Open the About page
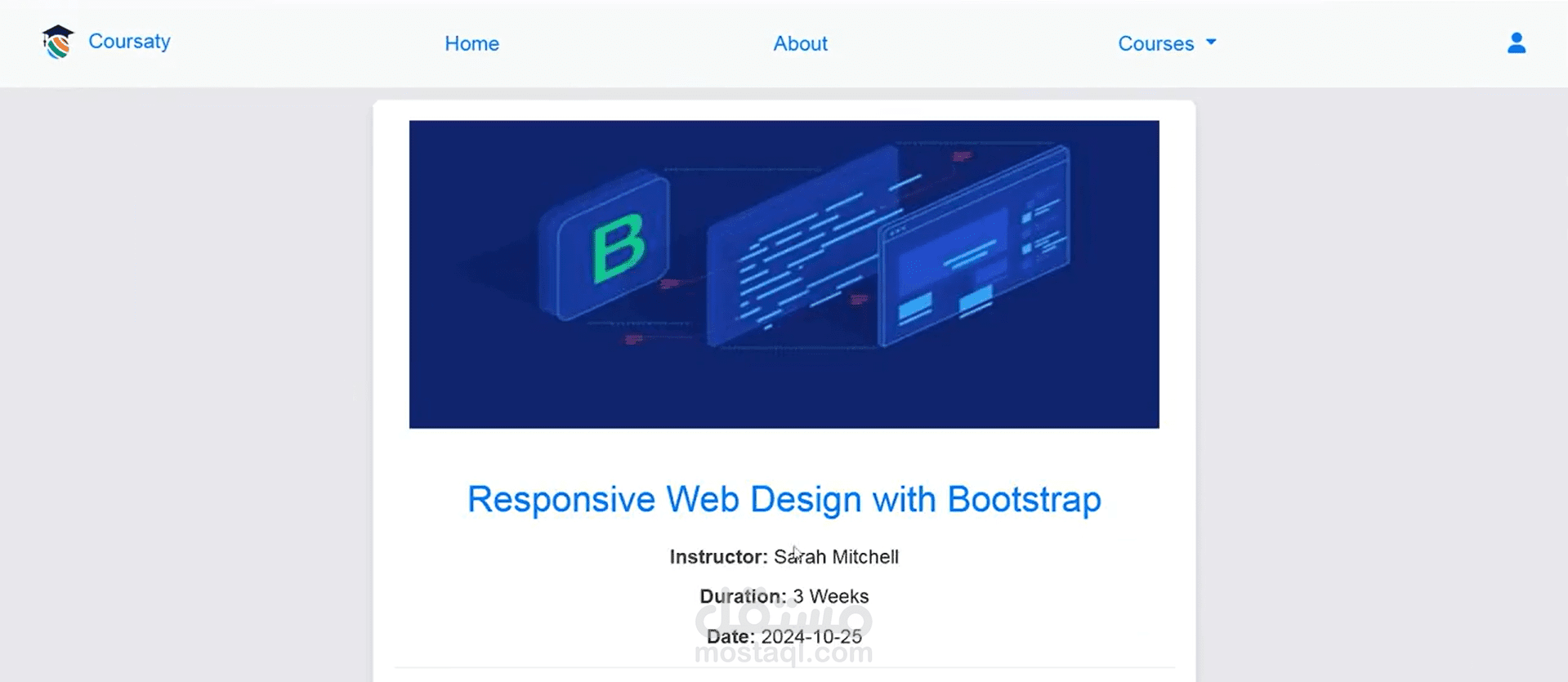Screen dimensions: 1568x682 point(800,43)
